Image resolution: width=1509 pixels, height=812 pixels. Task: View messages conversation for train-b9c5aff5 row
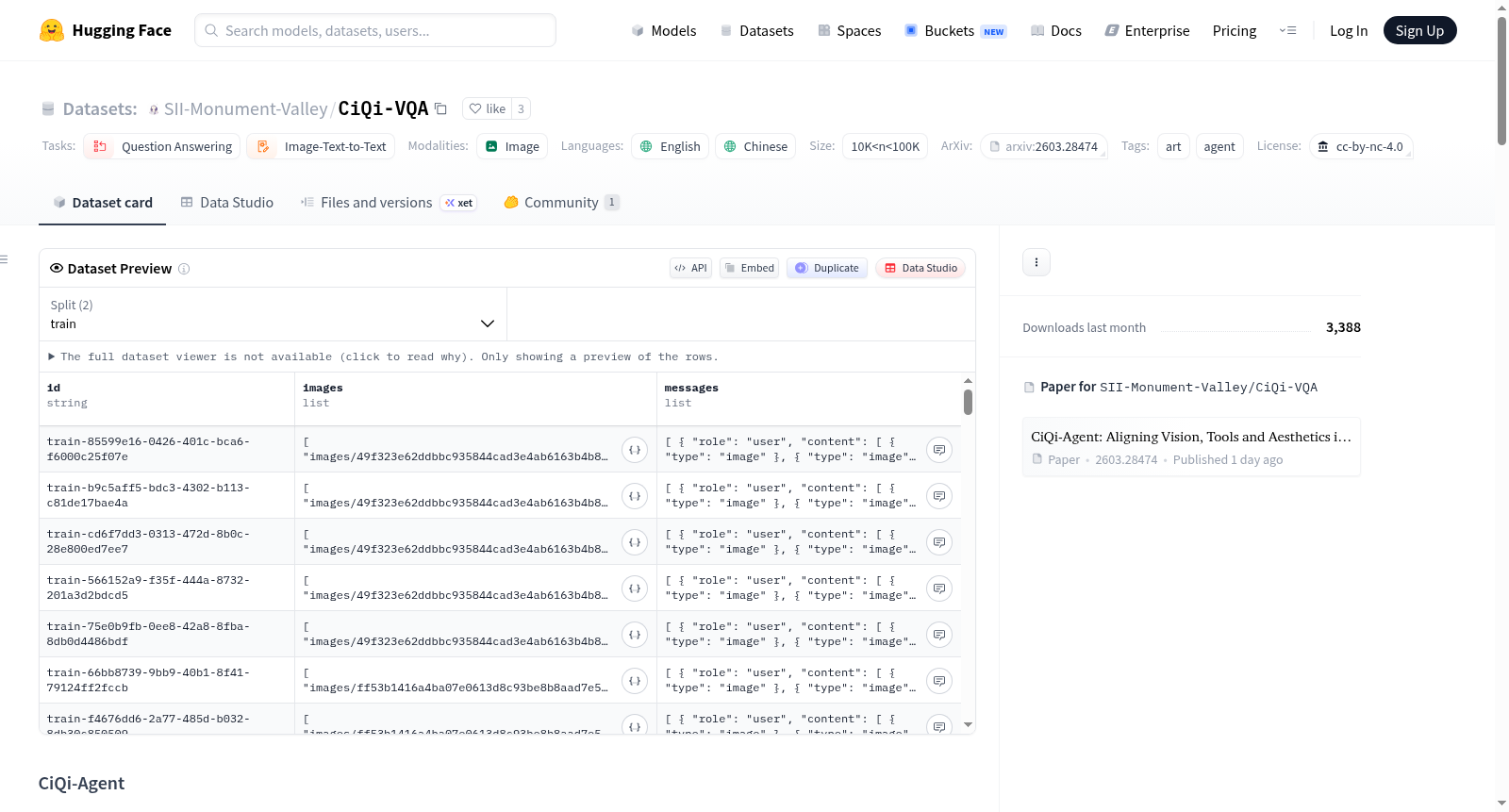(x=939, y=496)
